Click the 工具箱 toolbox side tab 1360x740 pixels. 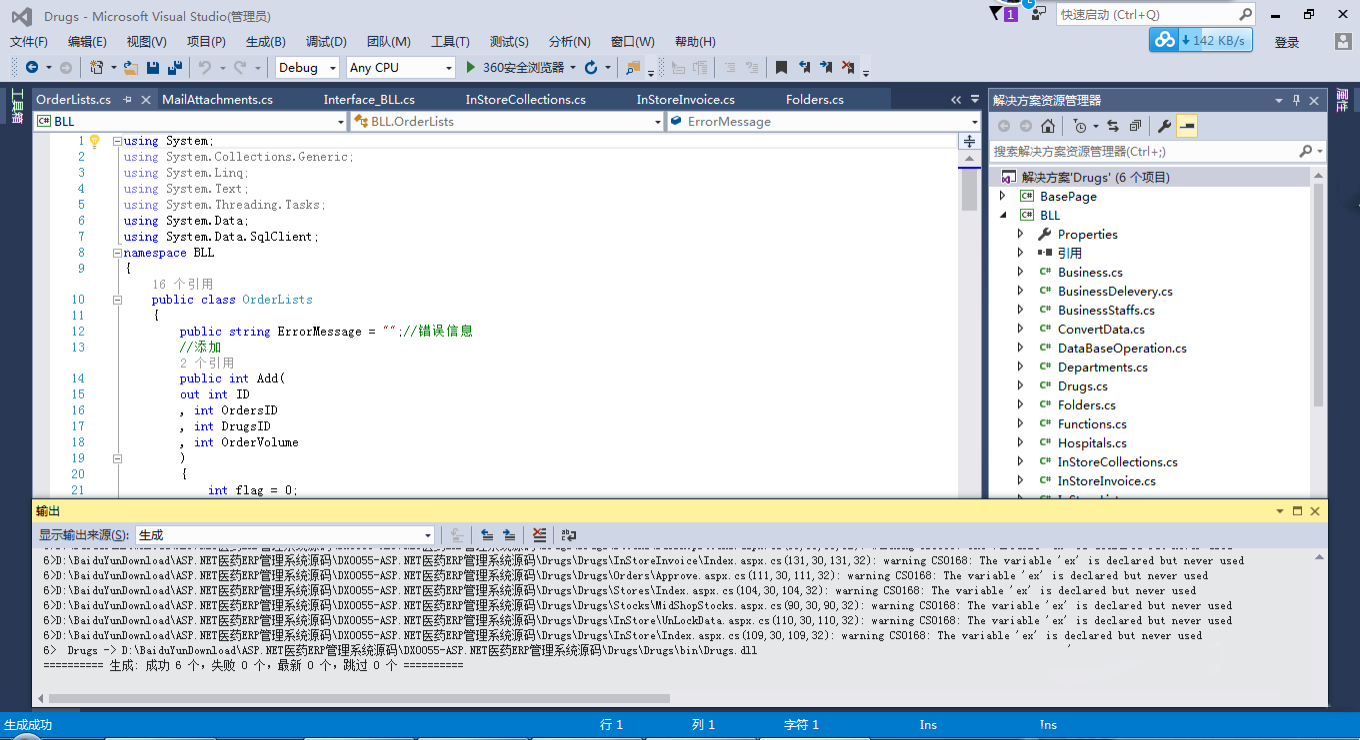click(x=16, y=106)
